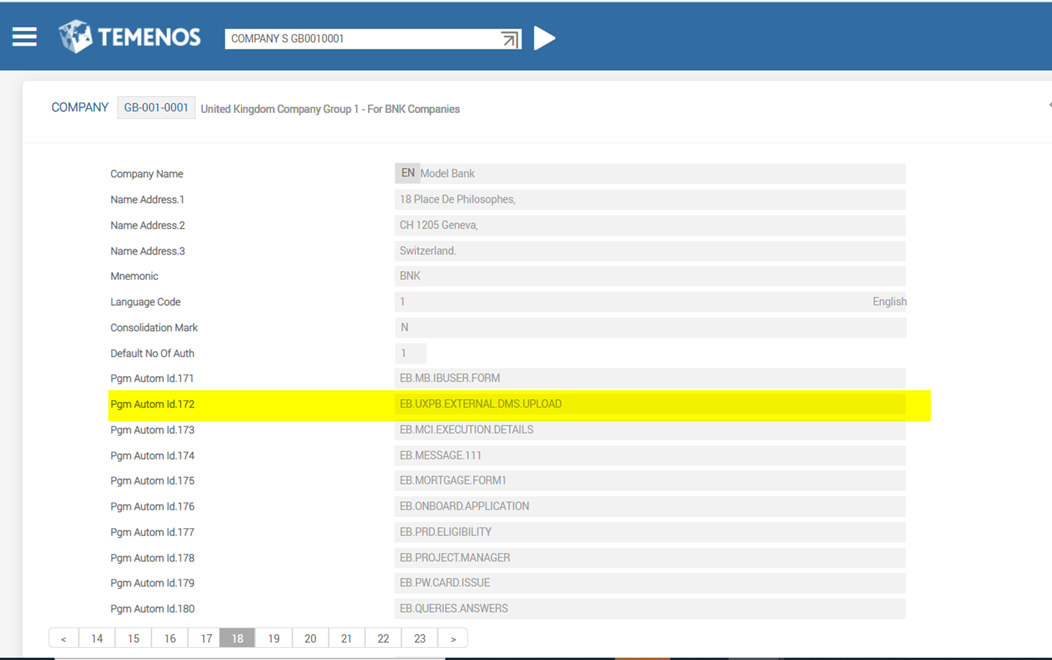Click the expand arrow icon in command box
Screen dimensions: 1052x660
point(510,39)
